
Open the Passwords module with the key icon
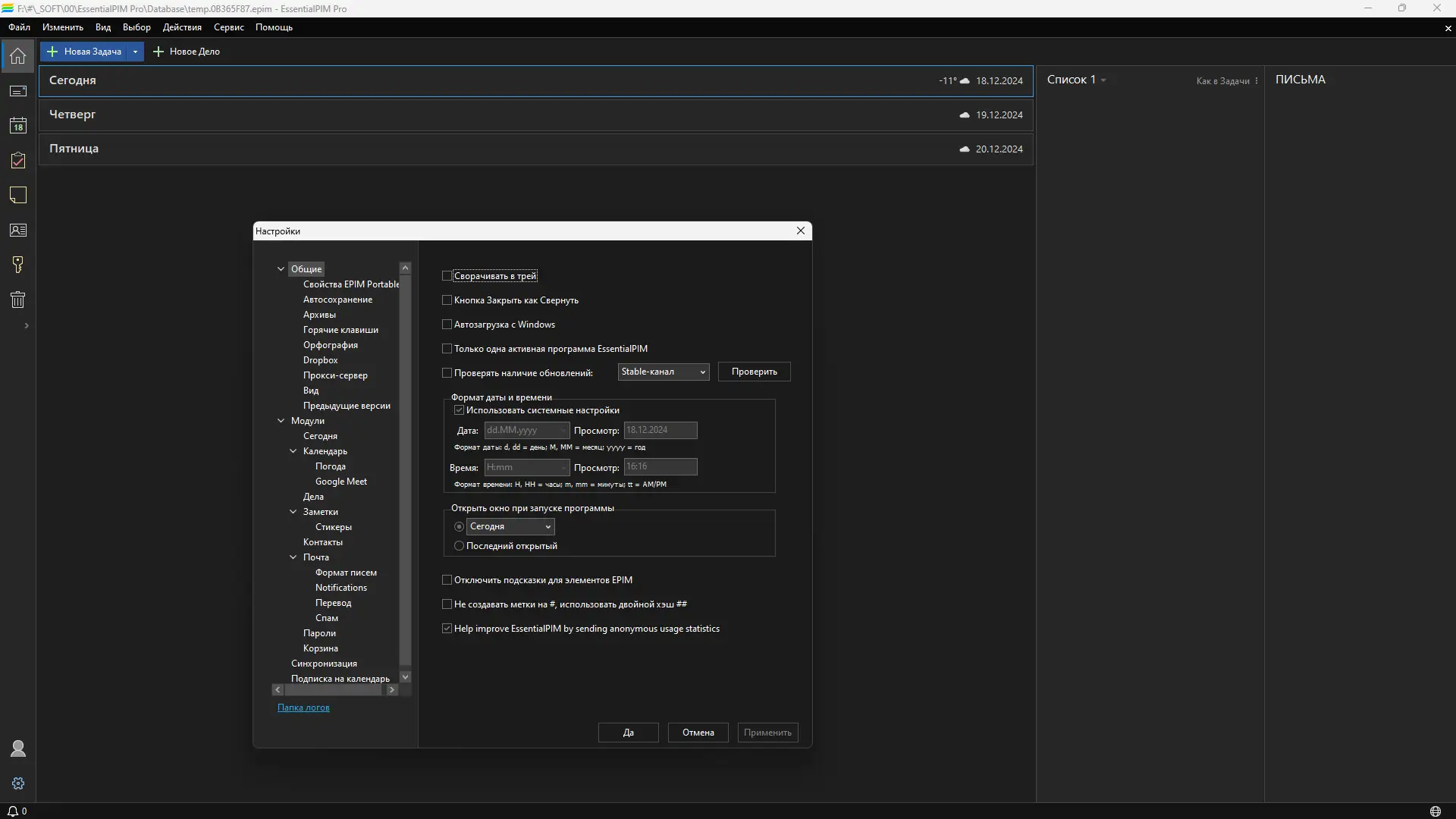click(x=18, y=265)
